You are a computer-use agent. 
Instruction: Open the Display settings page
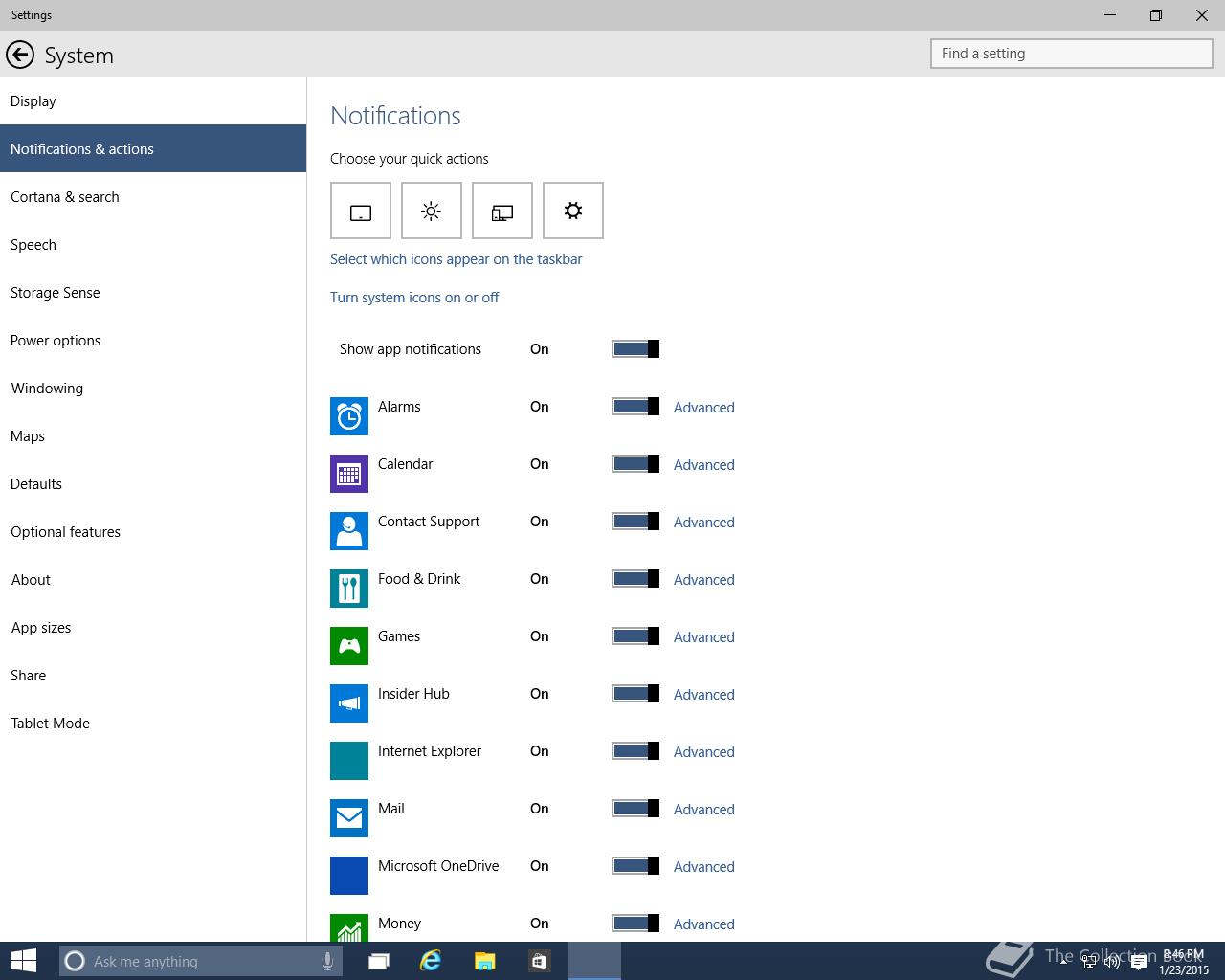pyautogui.click(x=153, y=100)
